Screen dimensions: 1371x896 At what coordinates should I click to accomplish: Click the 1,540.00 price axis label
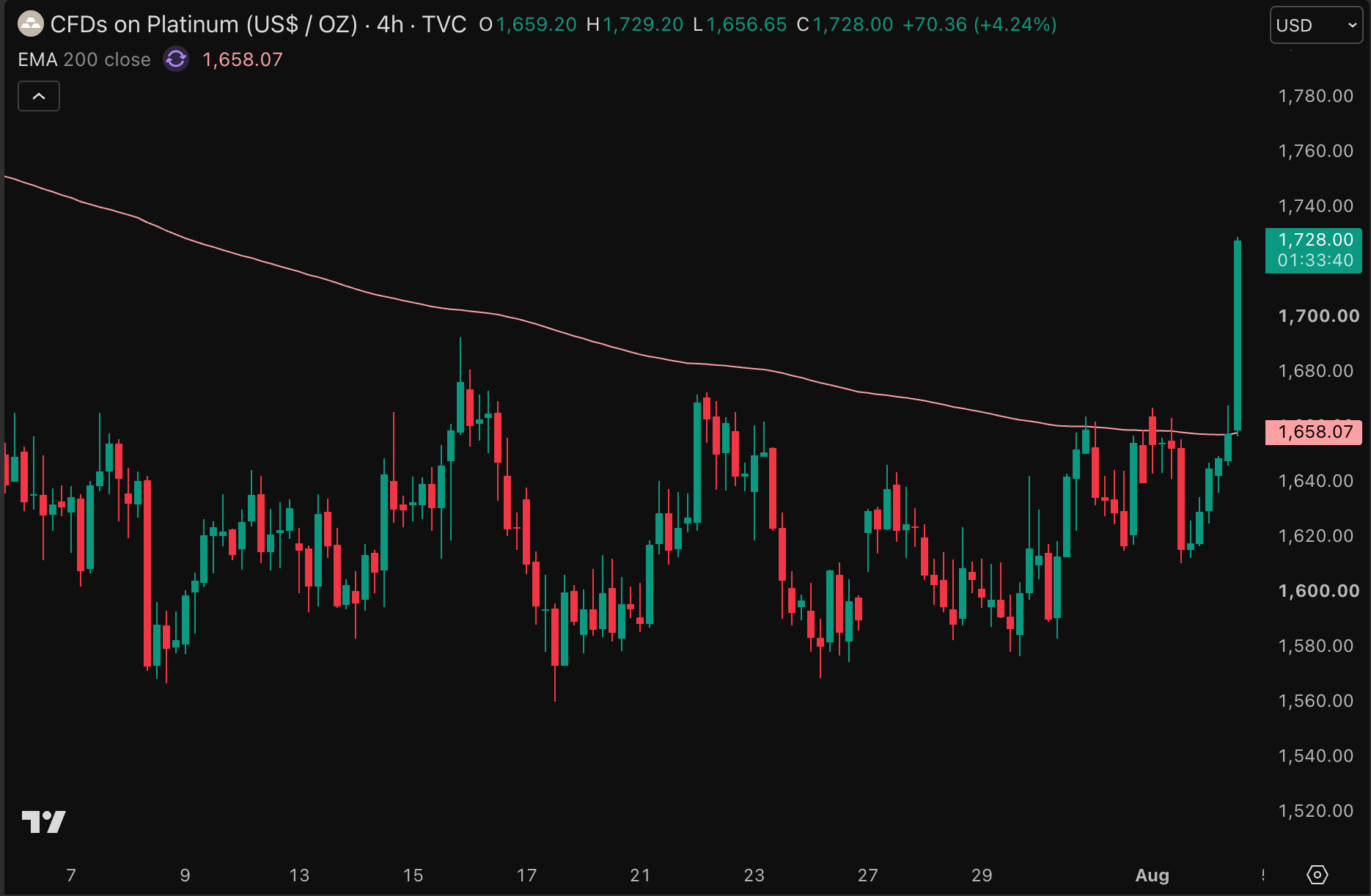pos(1316,756)
